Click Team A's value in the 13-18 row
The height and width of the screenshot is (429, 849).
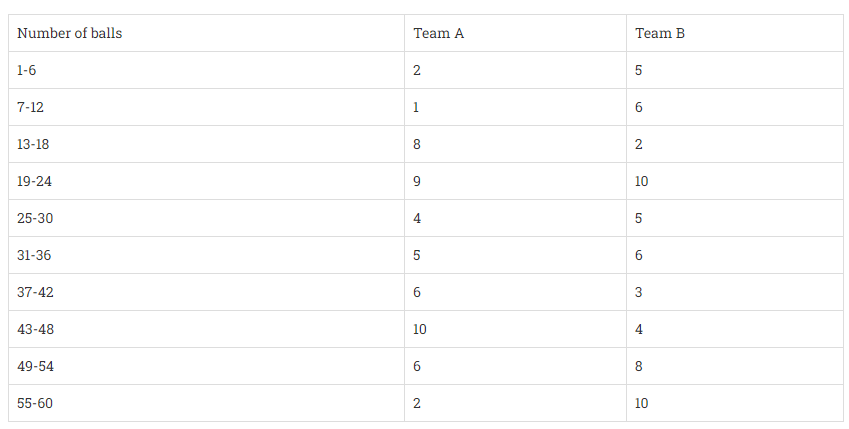[x=417, y=144]
